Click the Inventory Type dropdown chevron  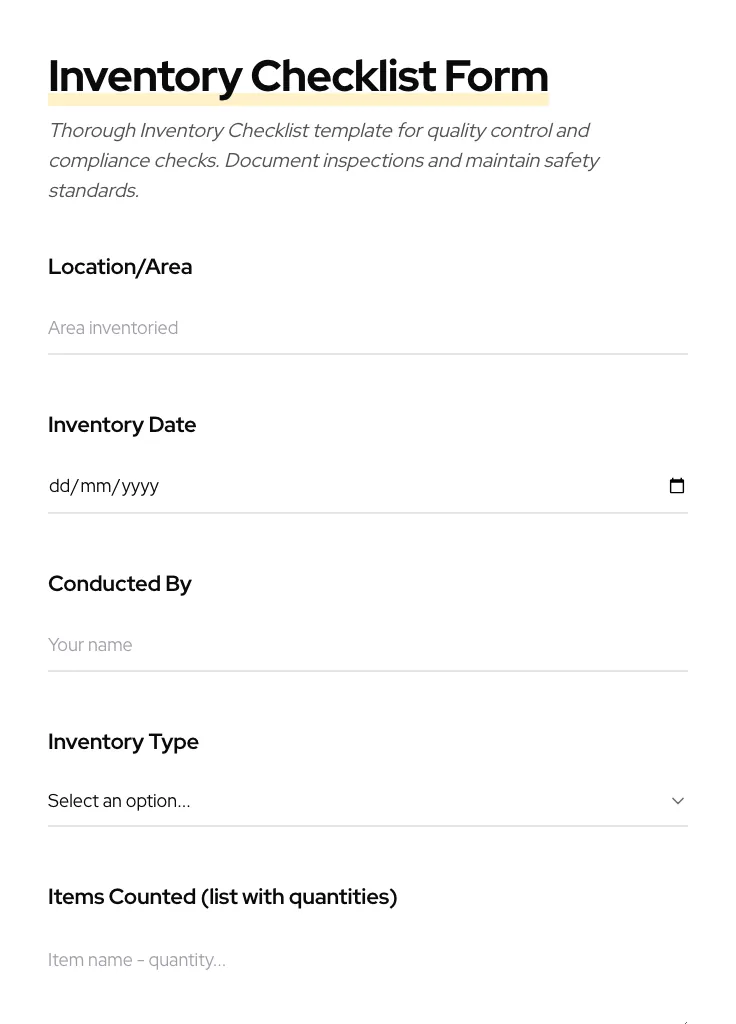678,800
